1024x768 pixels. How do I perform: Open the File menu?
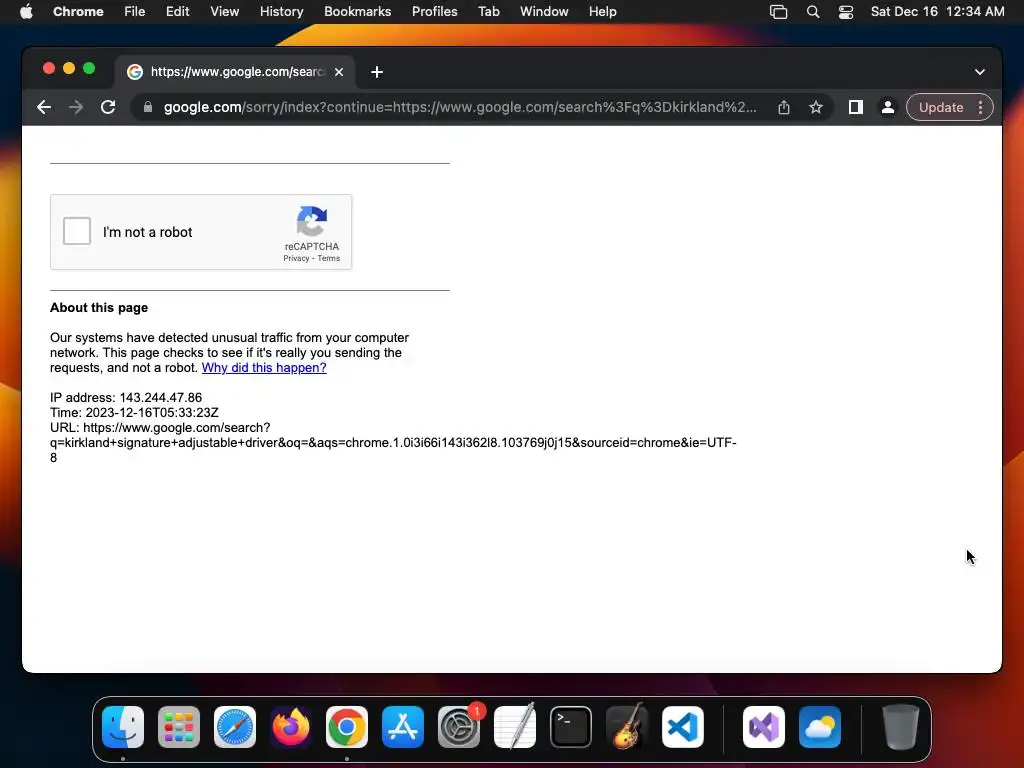click(x=135, y=12)
